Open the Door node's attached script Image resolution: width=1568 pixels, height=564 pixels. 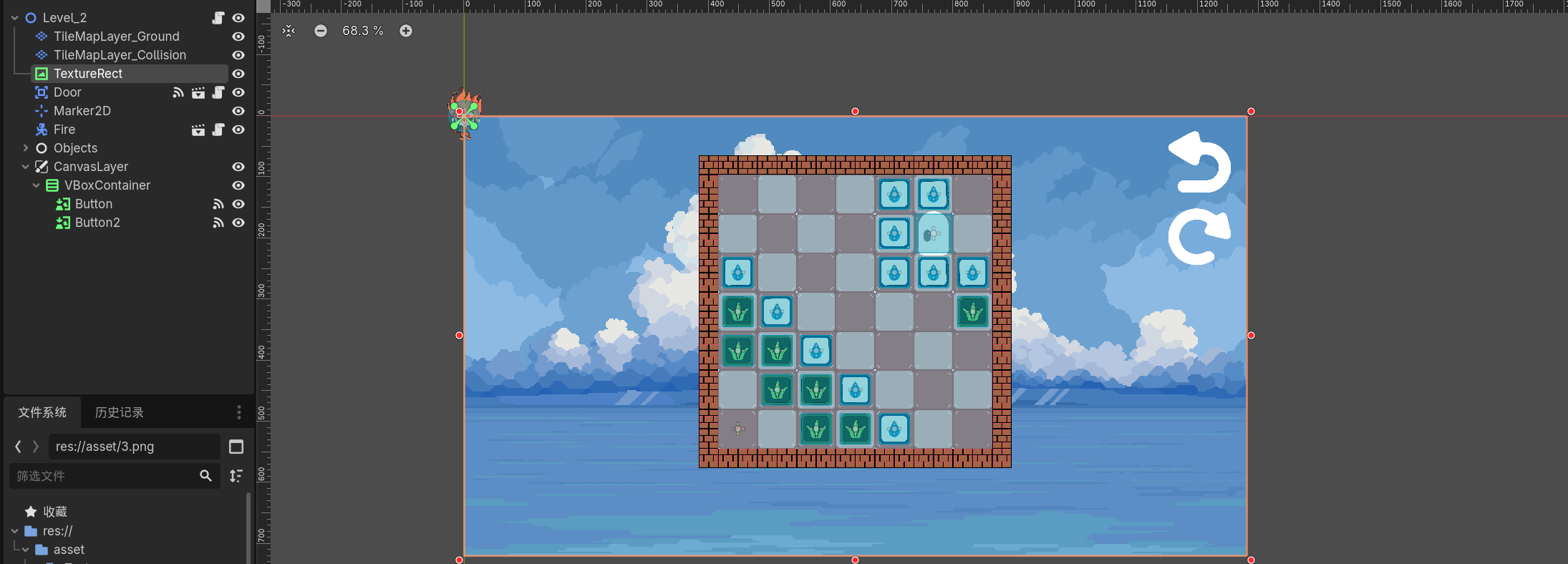pyautogui.click(x=218, y=92)
